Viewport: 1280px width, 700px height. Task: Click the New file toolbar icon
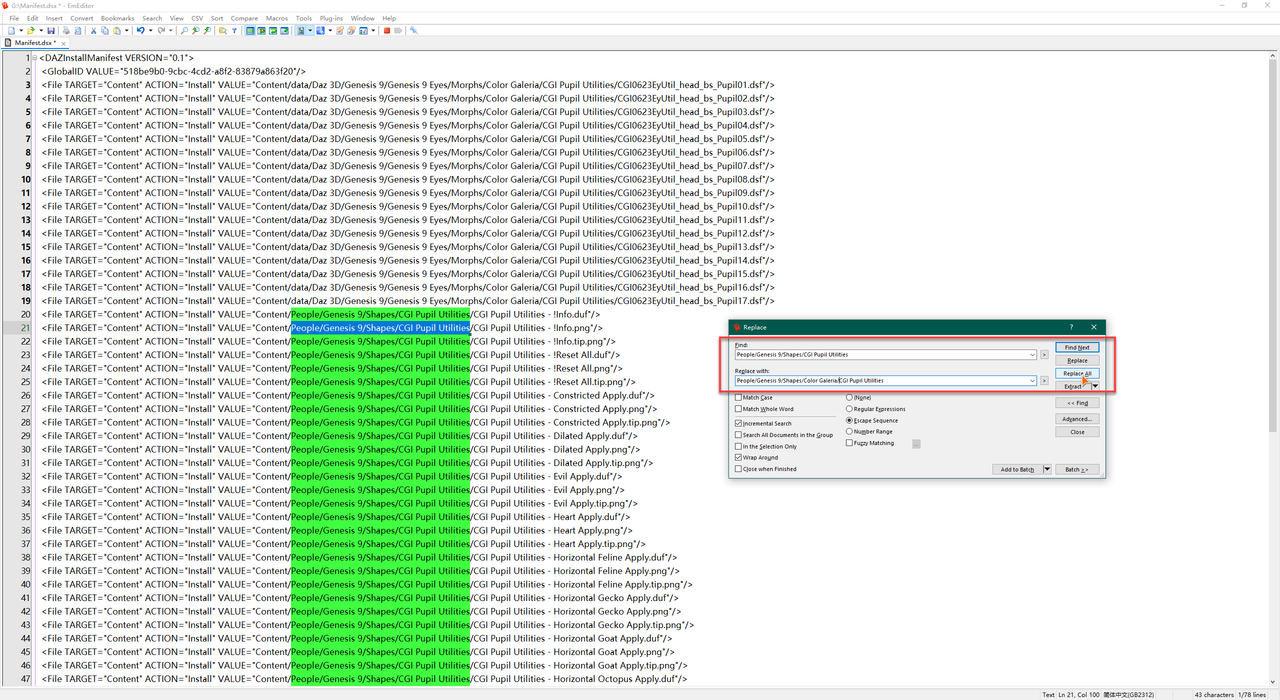click(12, 31)
